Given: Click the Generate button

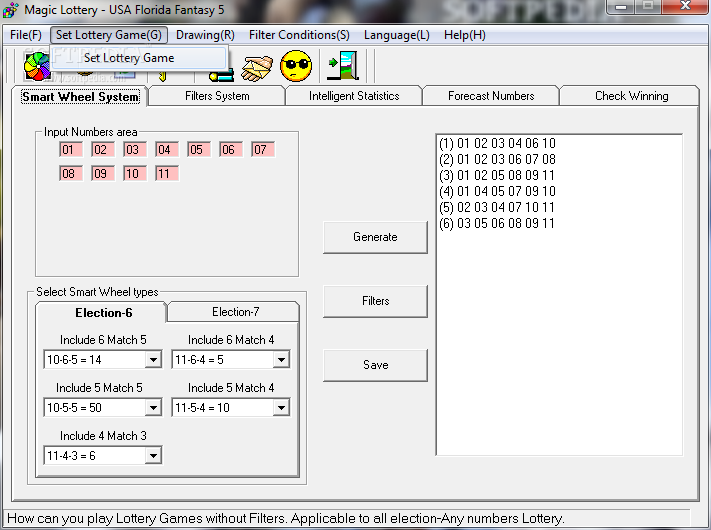Looking at the screenshot, I should (375, 237).
